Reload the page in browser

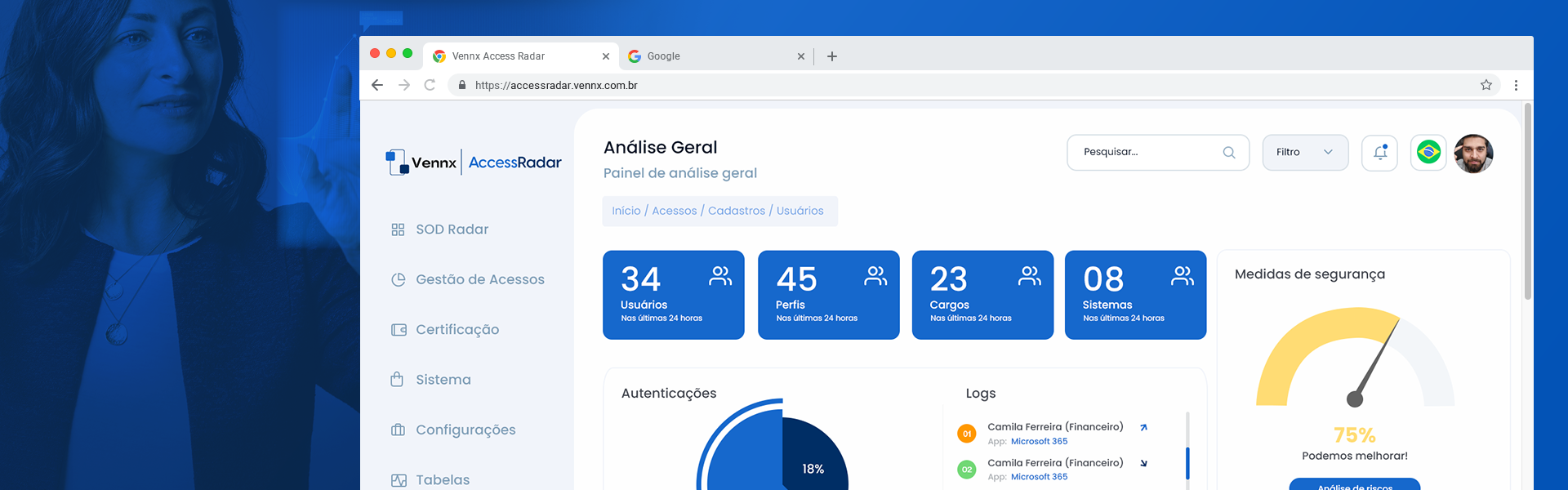[x=430, y=85]
